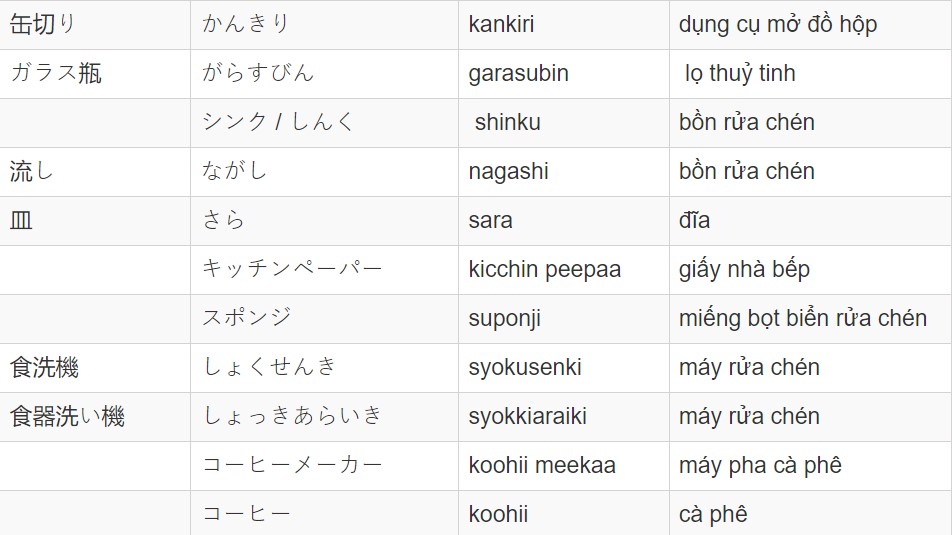The width and height of the screenshot is (952, 535).
Task: Click the meaning lọ thuỷ tinh
Action: click(740, 73)
